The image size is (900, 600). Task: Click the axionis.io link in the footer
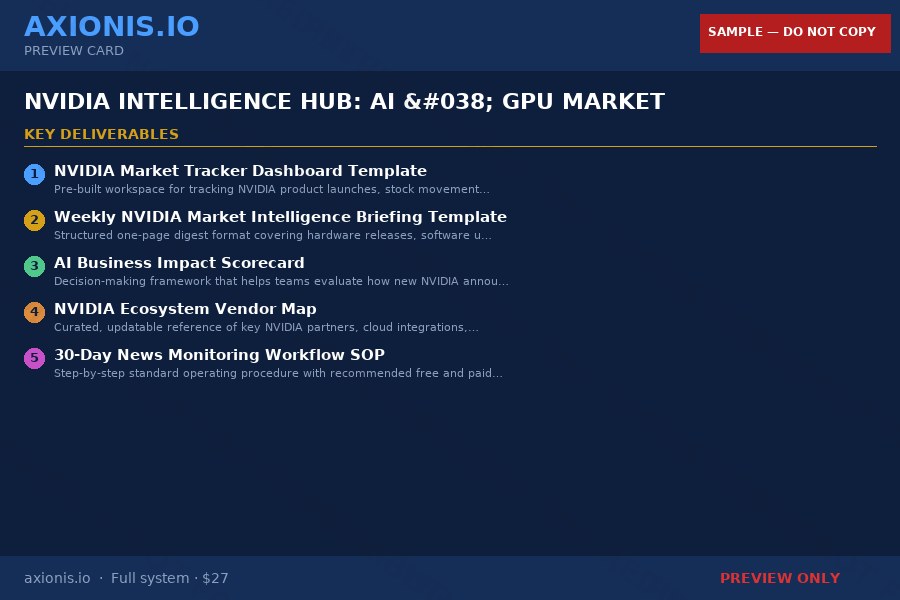point(57,578)
